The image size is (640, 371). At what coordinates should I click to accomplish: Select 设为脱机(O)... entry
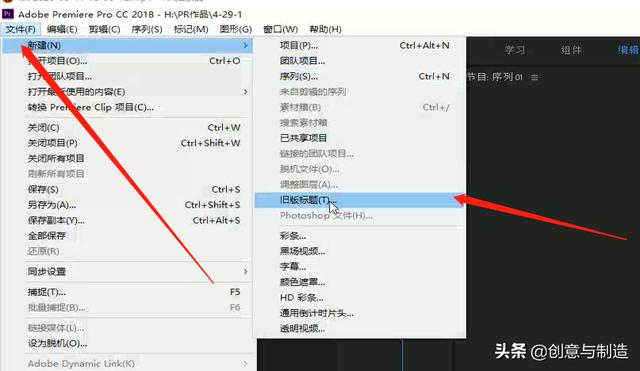click(x=128, y=343)
